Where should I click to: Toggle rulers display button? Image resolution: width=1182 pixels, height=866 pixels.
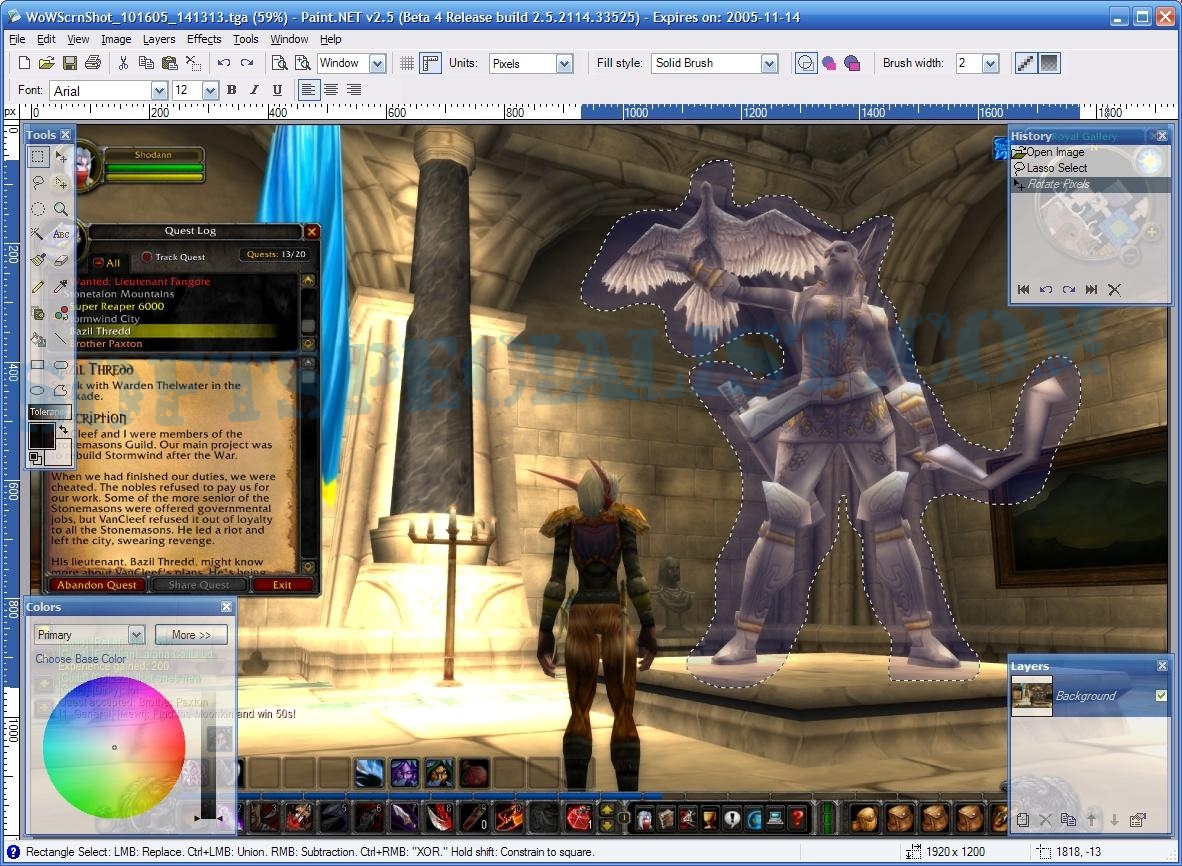coord(430,63)
